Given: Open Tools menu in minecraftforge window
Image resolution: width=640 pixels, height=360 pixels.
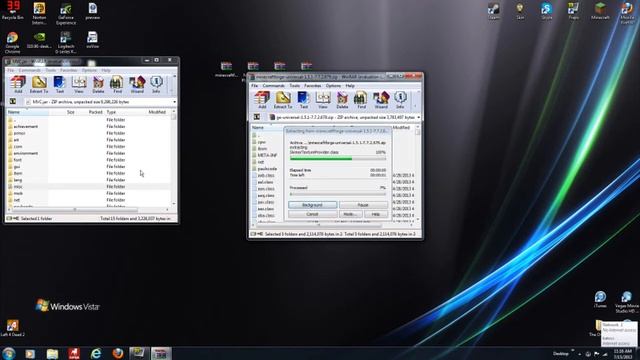Looking at the screenshot, I should 295,86.
